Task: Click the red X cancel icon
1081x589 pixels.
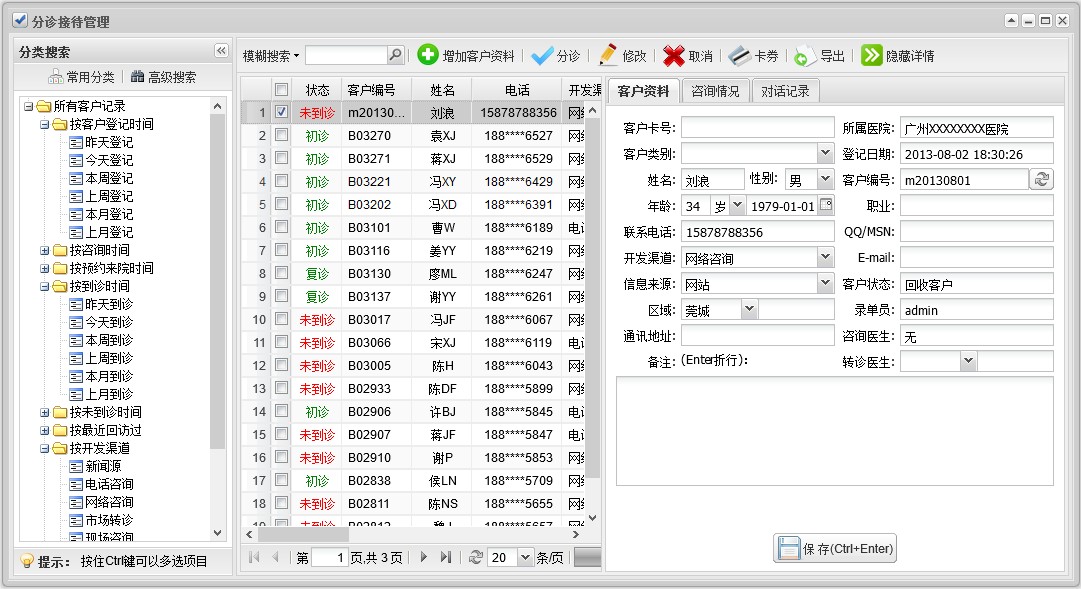Action: click(674, 55)
